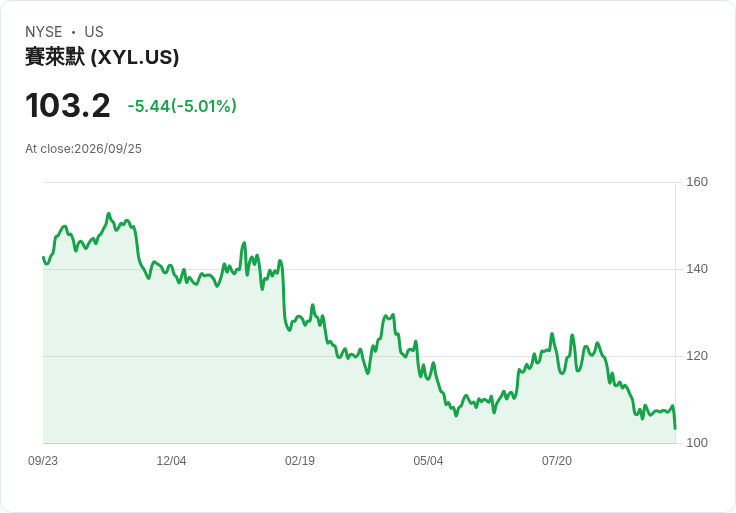Viewport: 736px width, 513px height.
Task: Click the -5.44(-5.01%) price change text
Action: tap(182, 106)
